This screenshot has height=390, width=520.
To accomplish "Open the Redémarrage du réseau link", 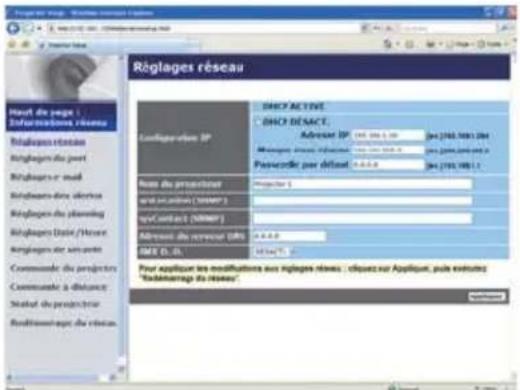I will (63, 323).
